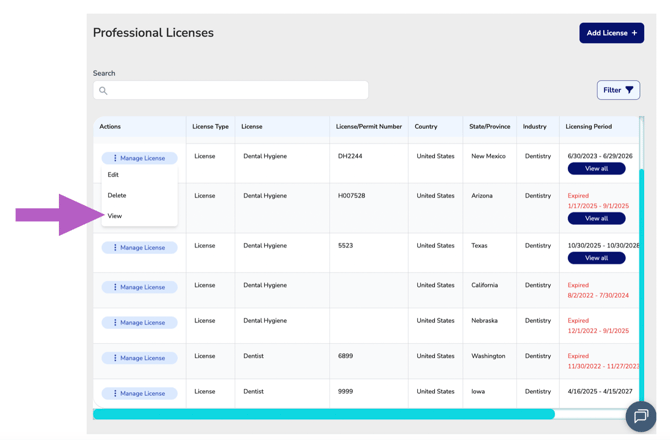Focus the license Search input field

point(235,91)
